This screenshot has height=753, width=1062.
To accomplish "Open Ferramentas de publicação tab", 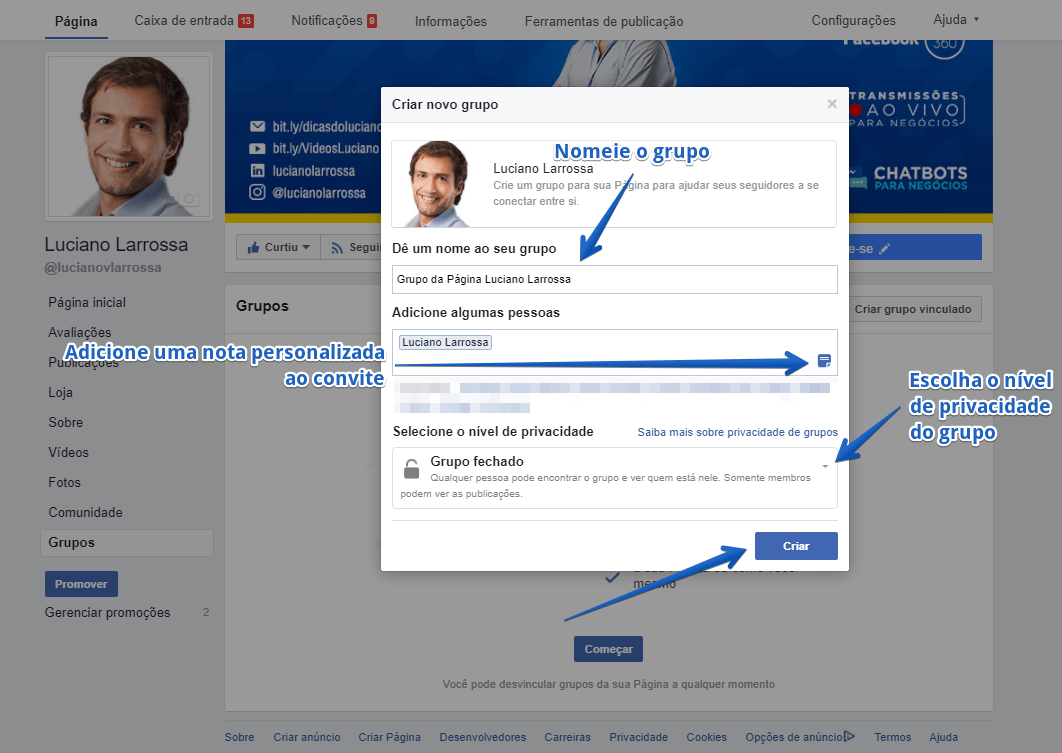I will click(x=603, y=21).
